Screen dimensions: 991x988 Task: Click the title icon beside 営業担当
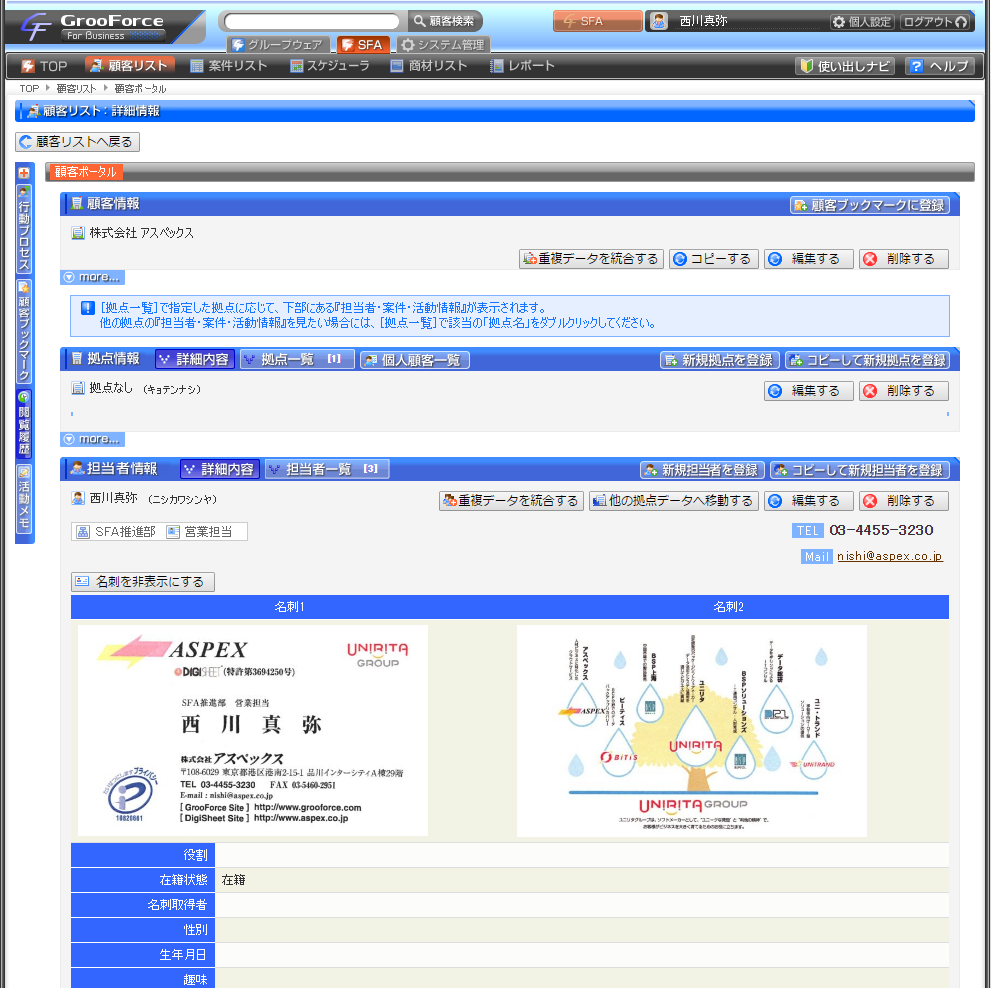point(173,532)
